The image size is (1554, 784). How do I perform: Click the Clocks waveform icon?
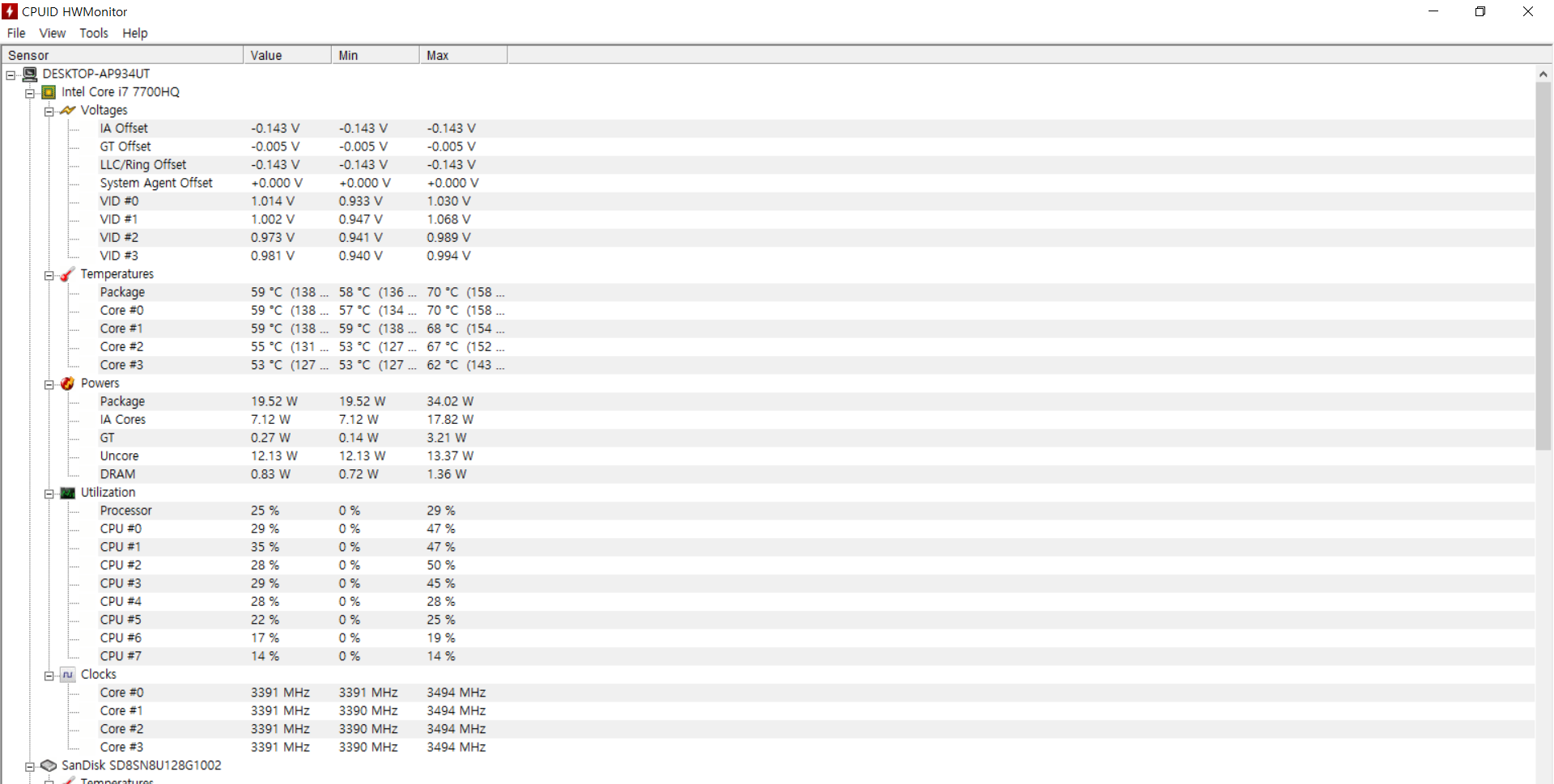pyautogui.click(x=68, y=675)
